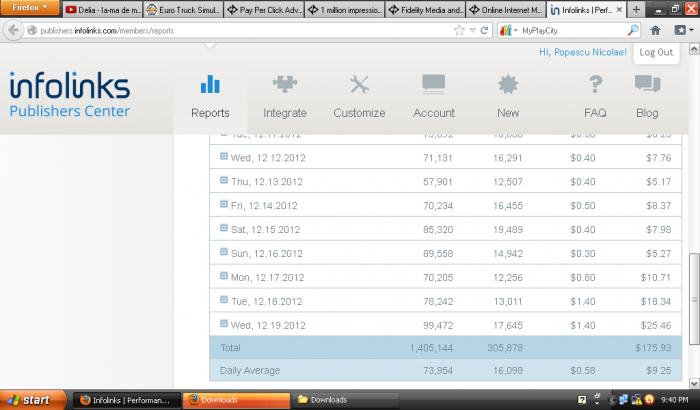Click the scrollbar up arrow
This screenshot has height=410, width=700.
(x=694, y=49)
